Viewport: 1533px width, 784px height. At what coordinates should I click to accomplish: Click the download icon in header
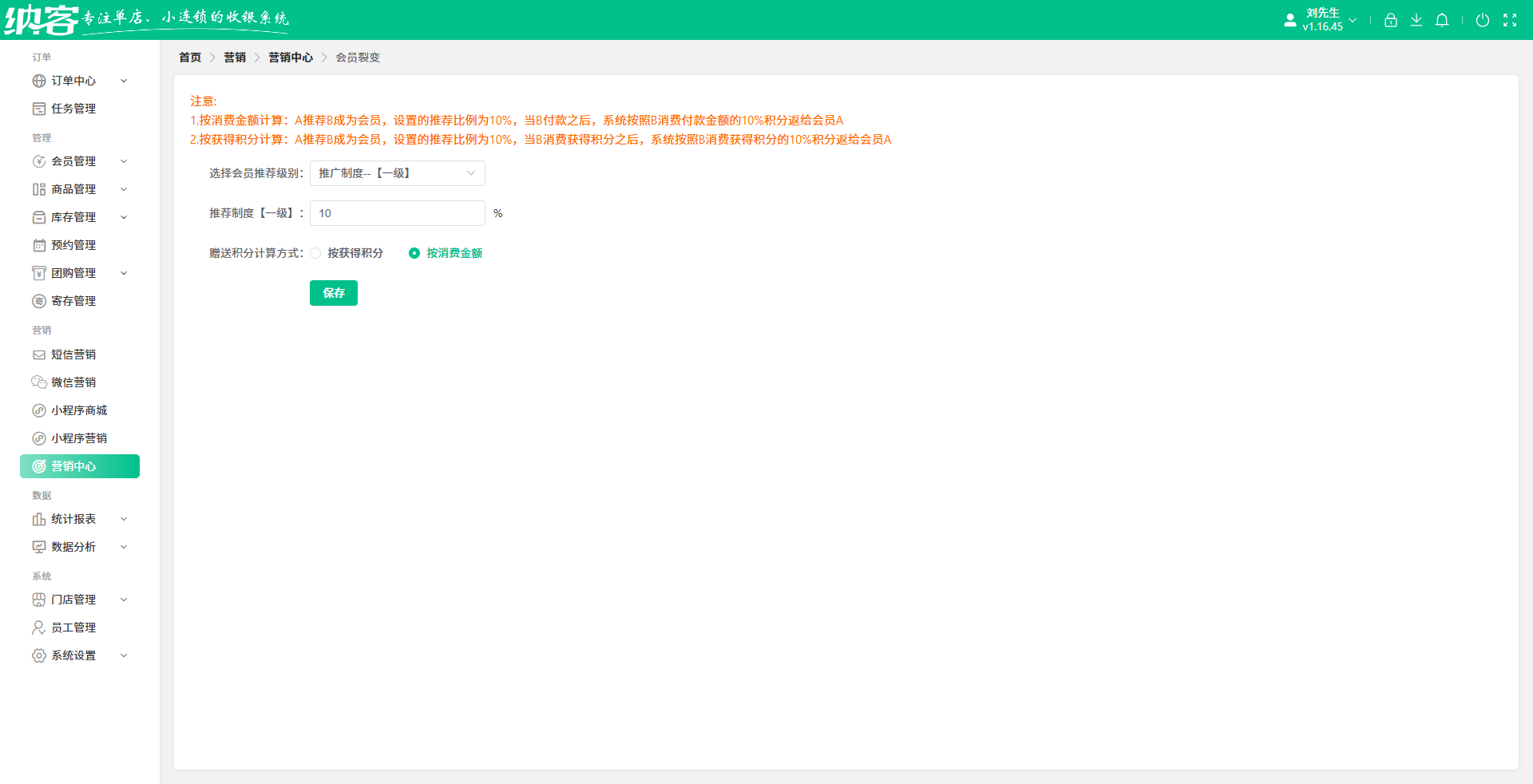[1416, 20]
